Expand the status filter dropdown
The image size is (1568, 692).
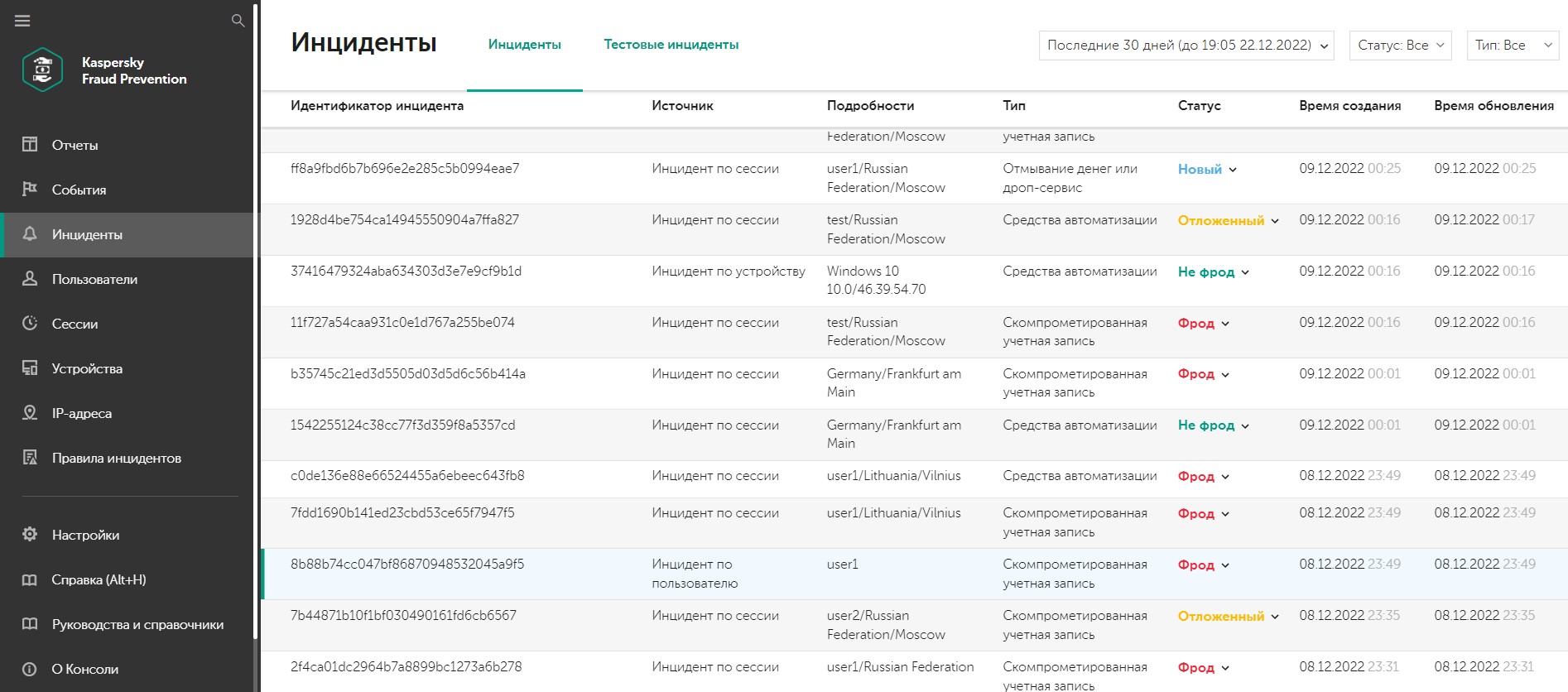tap(1401, 46)
